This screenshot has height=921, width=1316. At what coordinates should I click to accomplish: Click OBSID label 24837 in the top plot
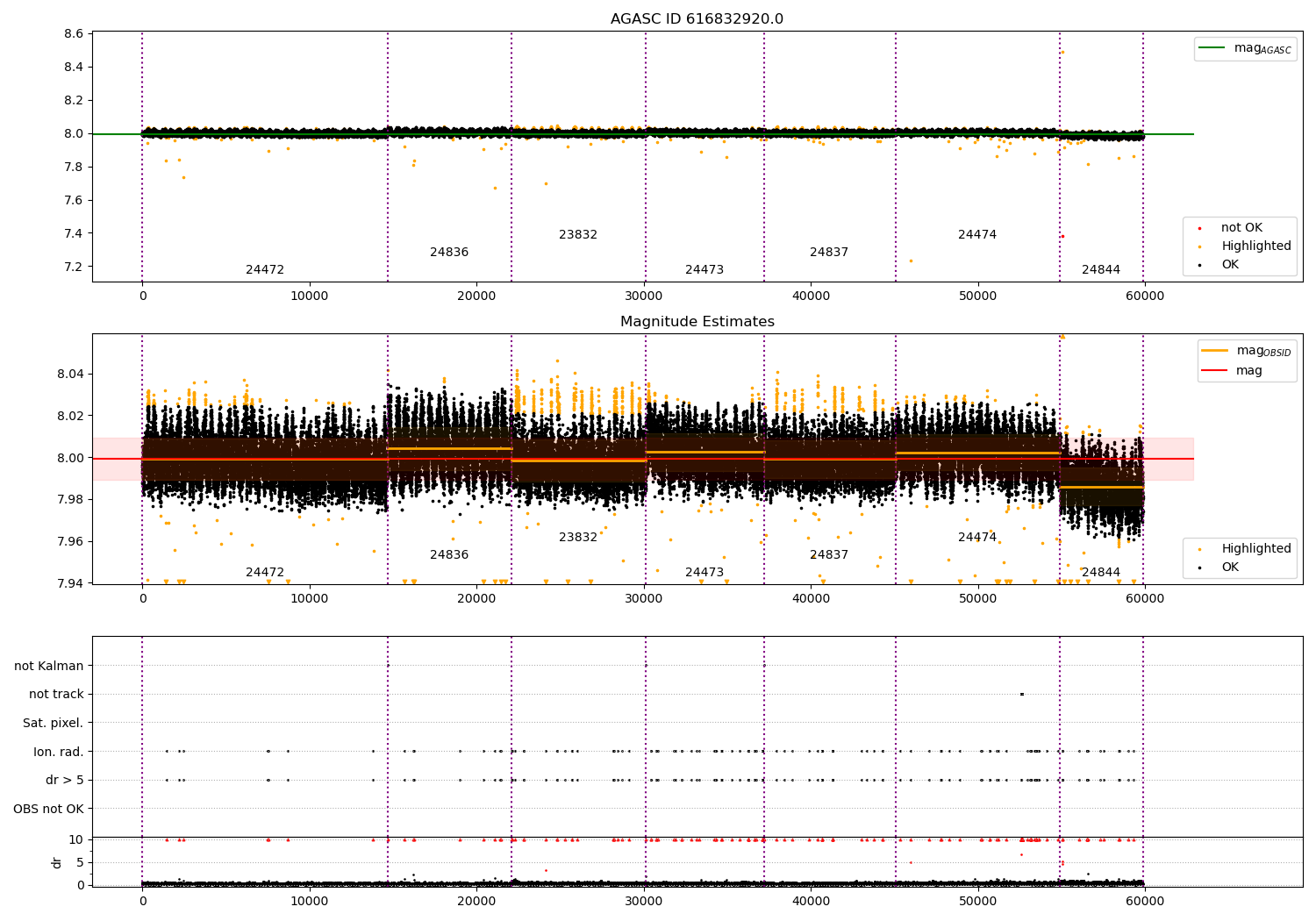(829, 253)
